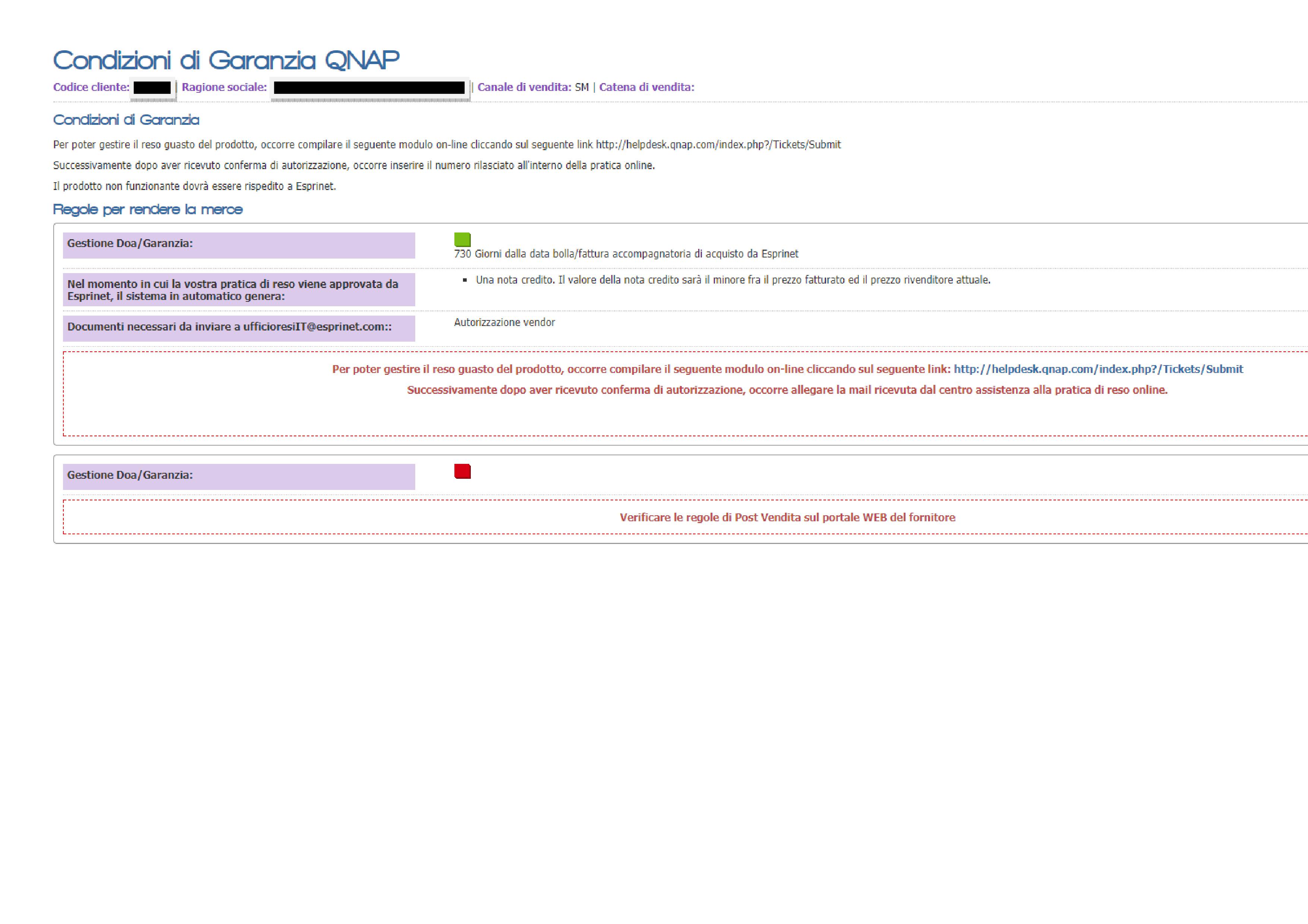
Task: Click the green status square icon
Action: pos(462,240)
